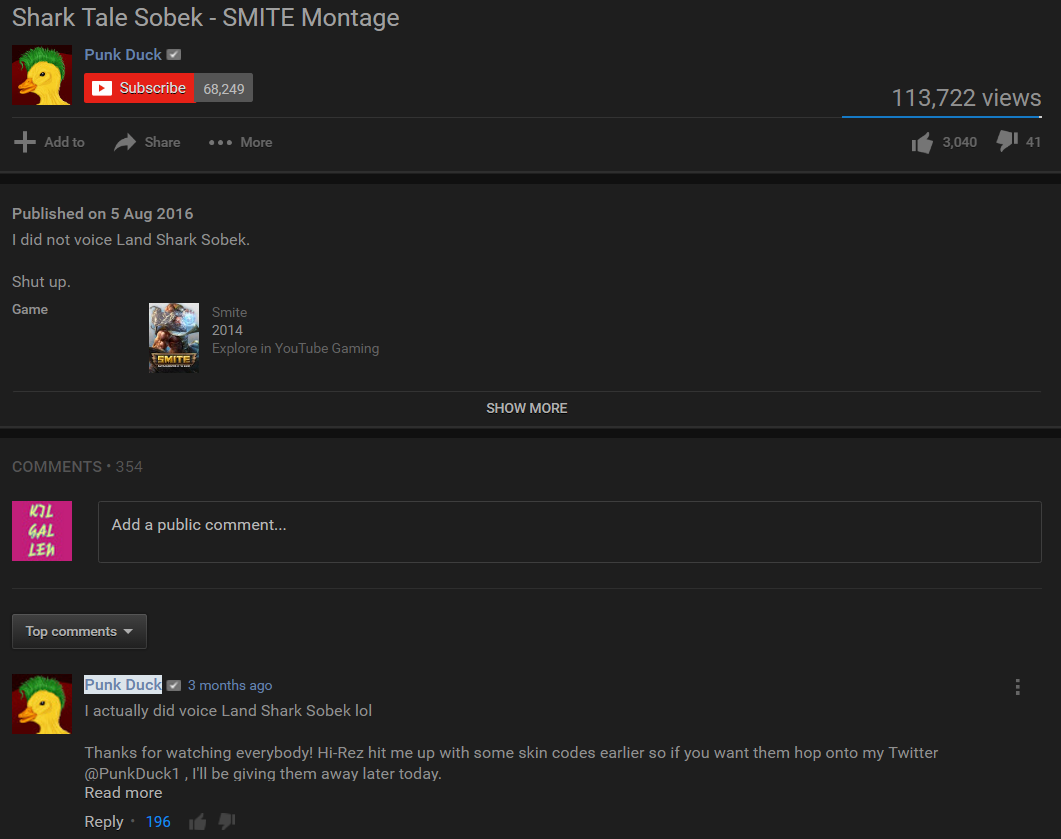
Task: Expand the comment with Read more
Action: [123, 793]
